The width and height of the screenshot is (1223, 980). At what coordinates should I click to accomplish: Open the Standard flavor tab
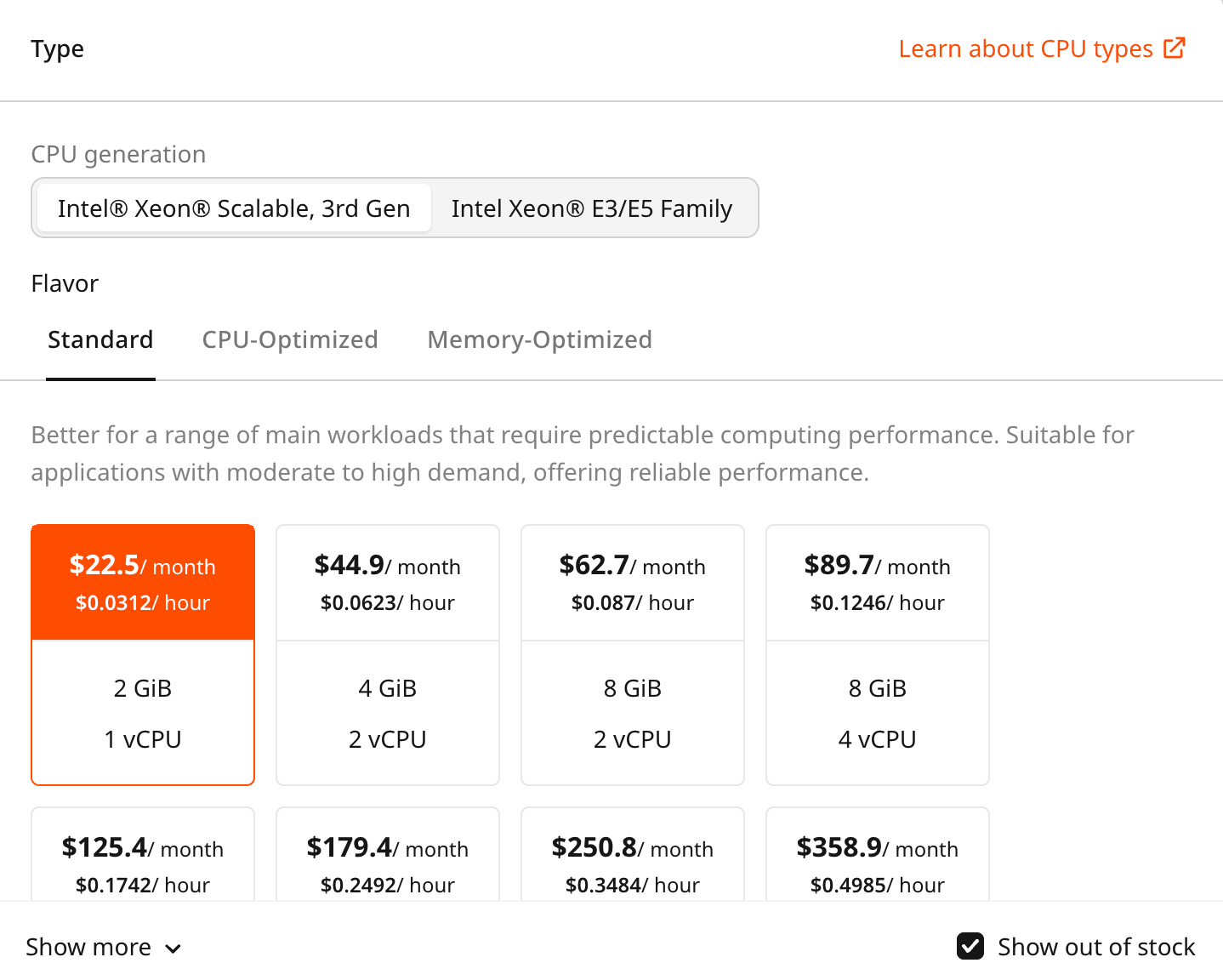[x=100, y=340]
